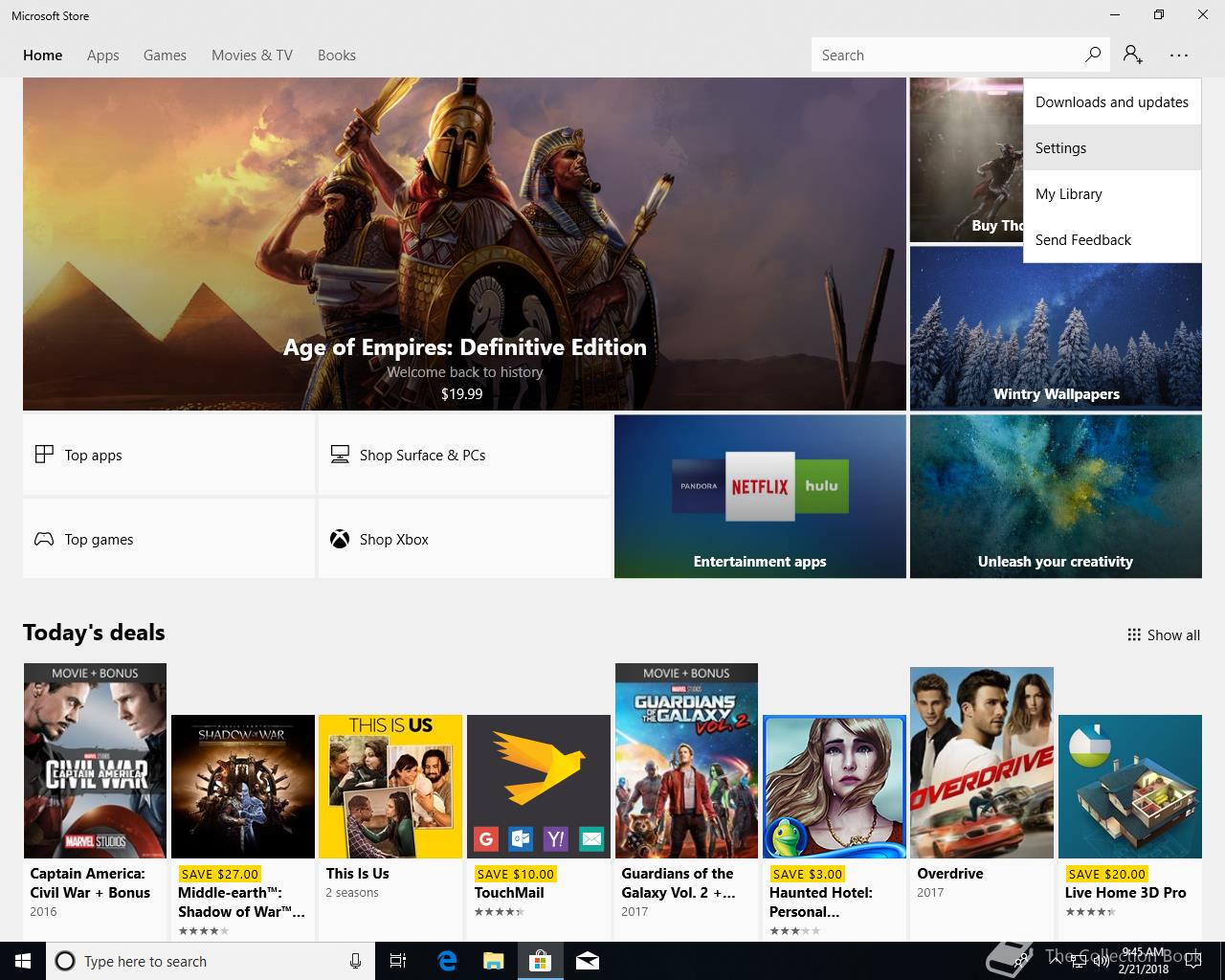Click Type here to search taskbar box
This screenshot has width=1225, height=980.
tap(209, 961)
